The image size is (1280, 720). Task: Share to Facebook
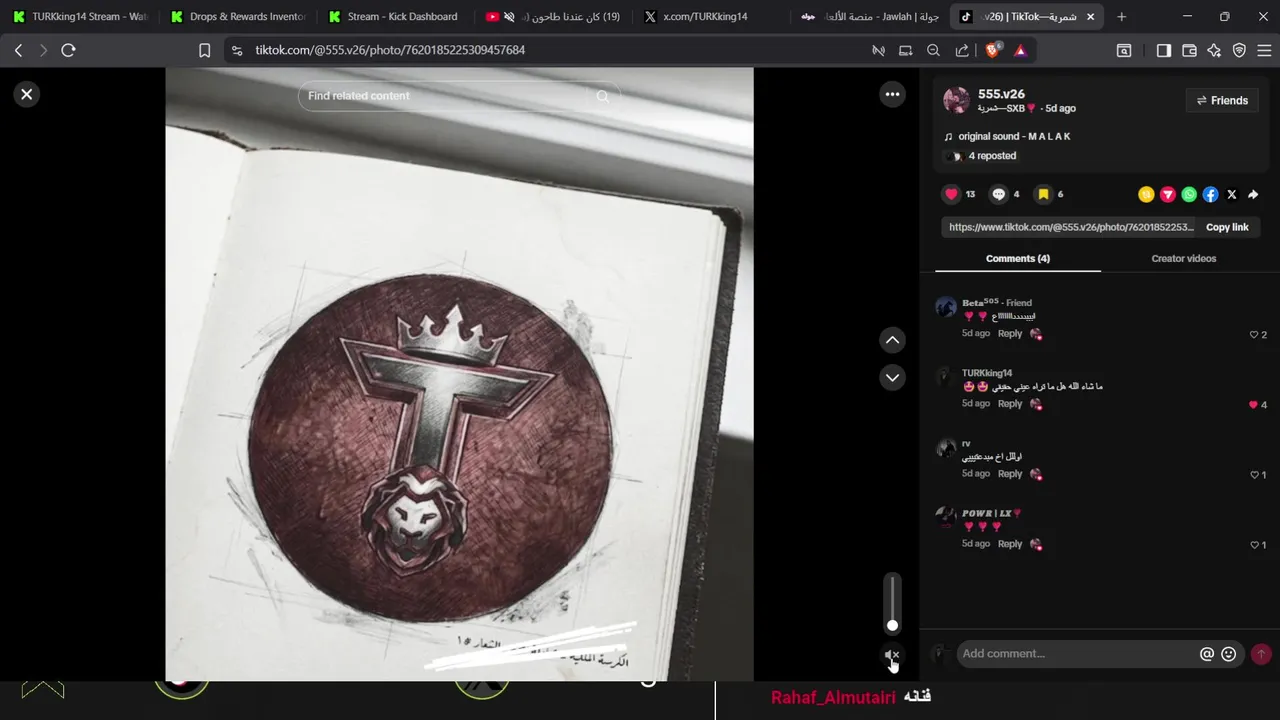tap(1210, 195)
